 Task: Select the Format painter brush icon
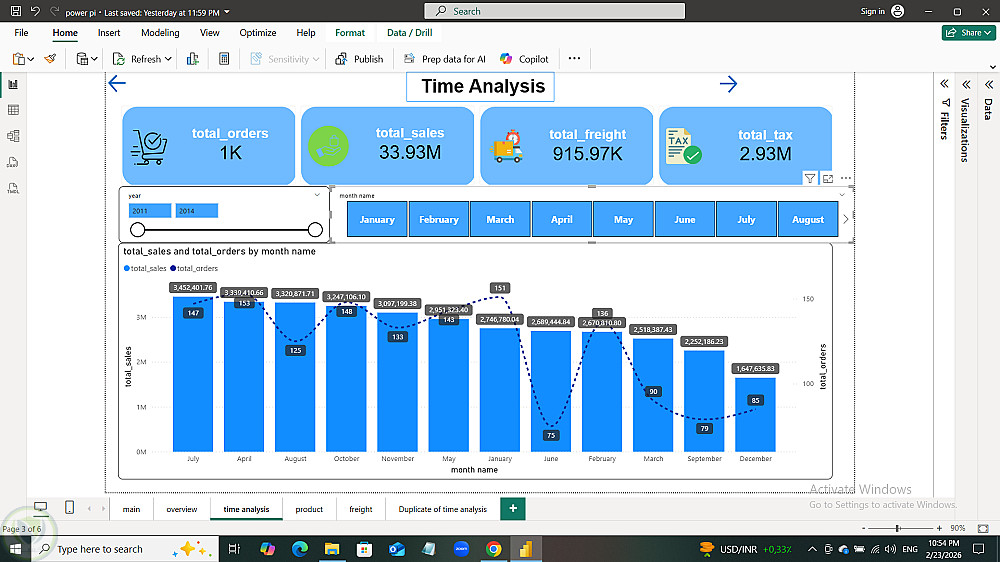tap(50, 59)
